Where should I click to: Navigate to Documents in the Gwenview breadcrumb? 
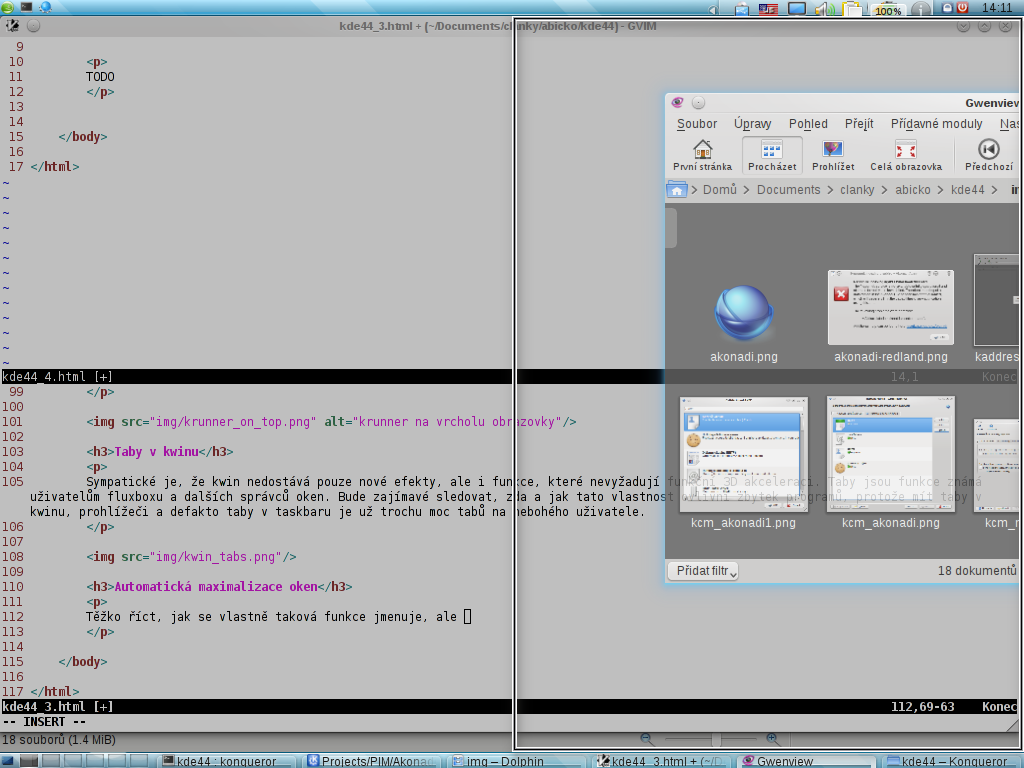[x=788, y=189]
